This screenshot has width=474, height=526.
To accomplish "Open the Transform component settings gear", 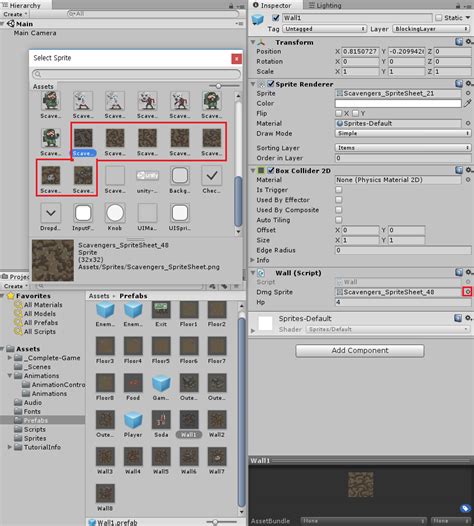I will point(469,42).
